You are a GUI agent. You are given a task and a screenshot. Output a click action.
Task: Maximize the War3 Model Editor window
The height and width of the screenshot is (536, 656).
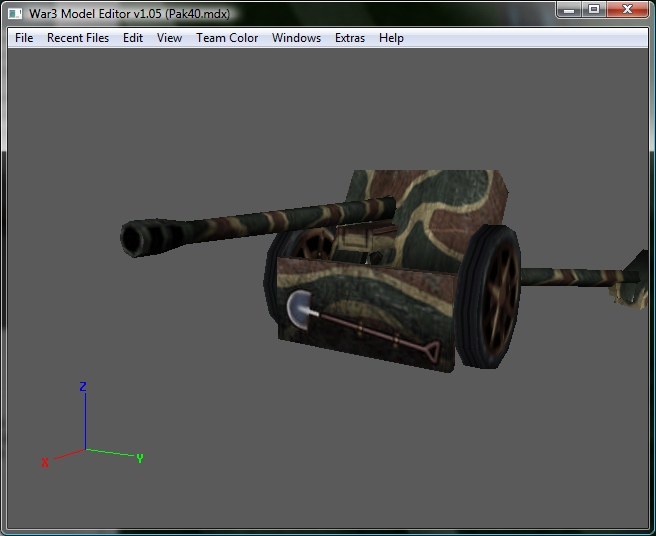point(594,10)
